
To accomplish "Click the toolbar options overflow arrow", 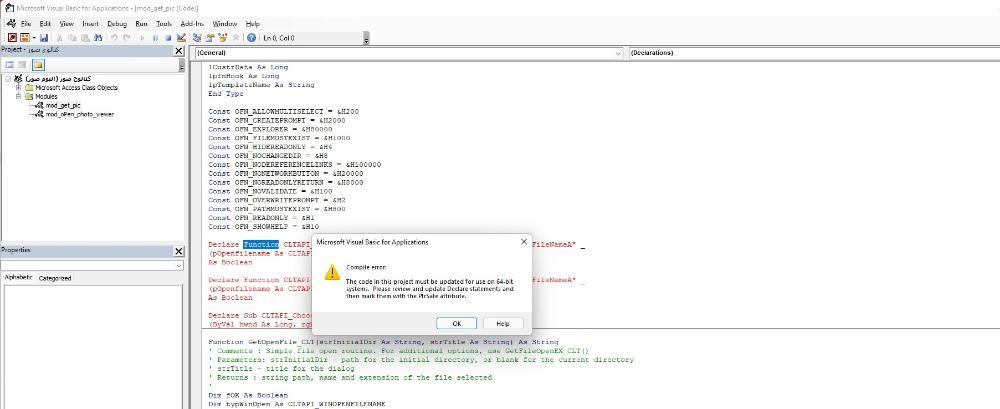I will point(366,40).
